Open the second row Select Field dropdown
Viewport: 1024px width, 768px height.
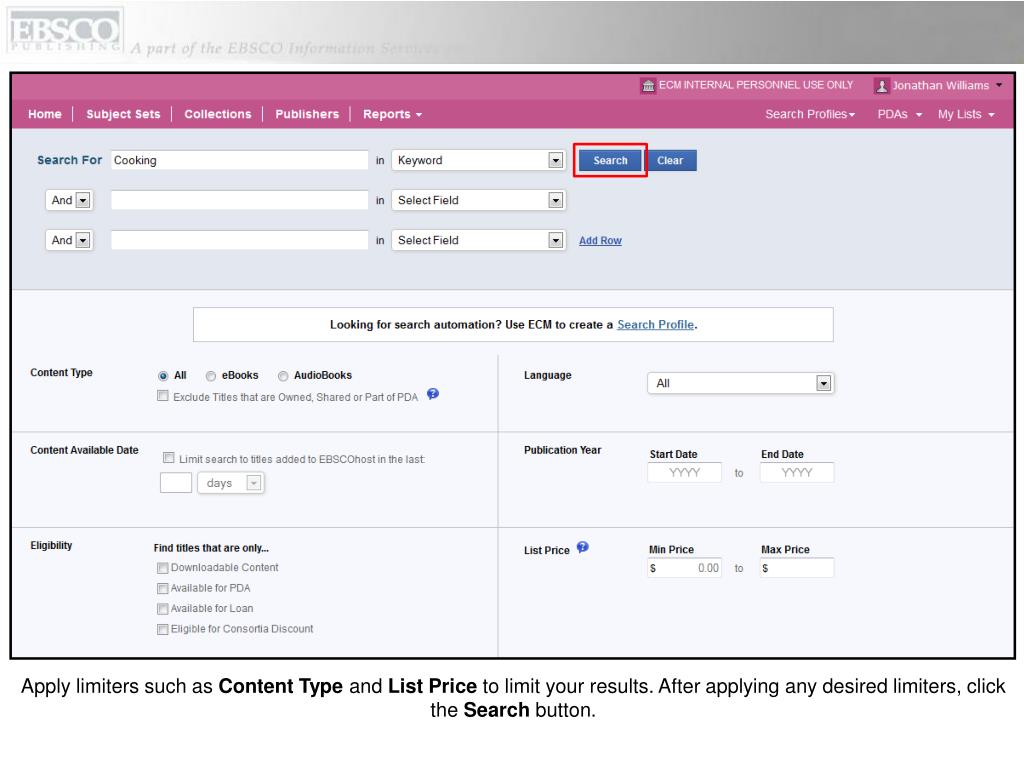[x=478, y=200]
